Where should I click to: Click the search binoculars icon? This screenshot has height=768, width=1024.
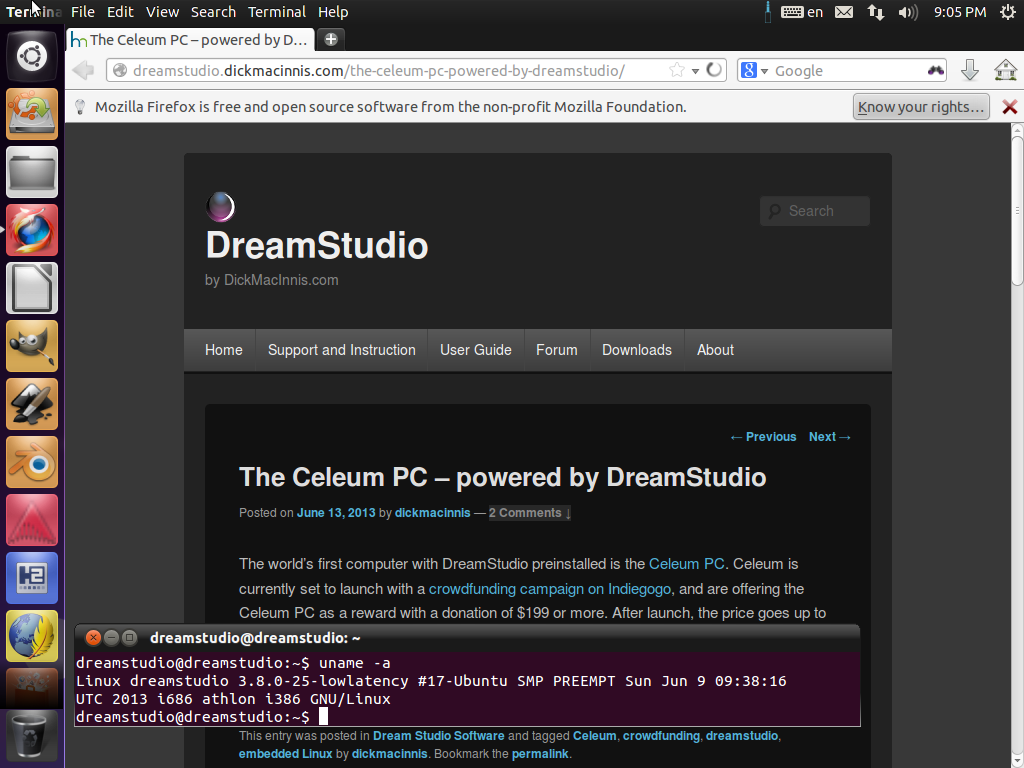click(936, 71)
